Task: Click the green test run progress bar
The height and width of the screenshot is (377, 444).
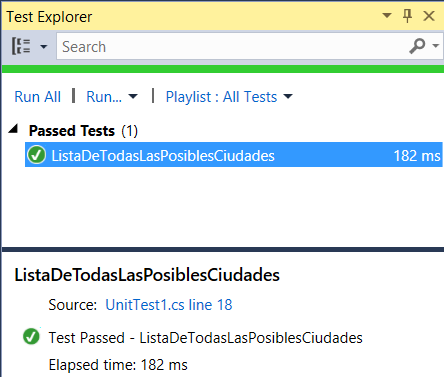Action: (223, 69)
